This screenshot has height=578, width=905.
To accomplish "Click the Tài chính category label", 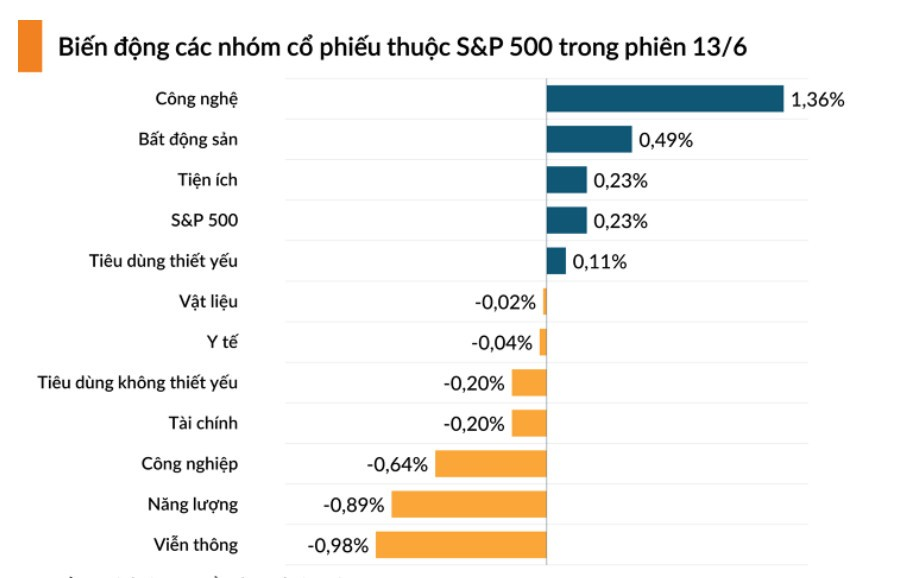I will [203, 423].
